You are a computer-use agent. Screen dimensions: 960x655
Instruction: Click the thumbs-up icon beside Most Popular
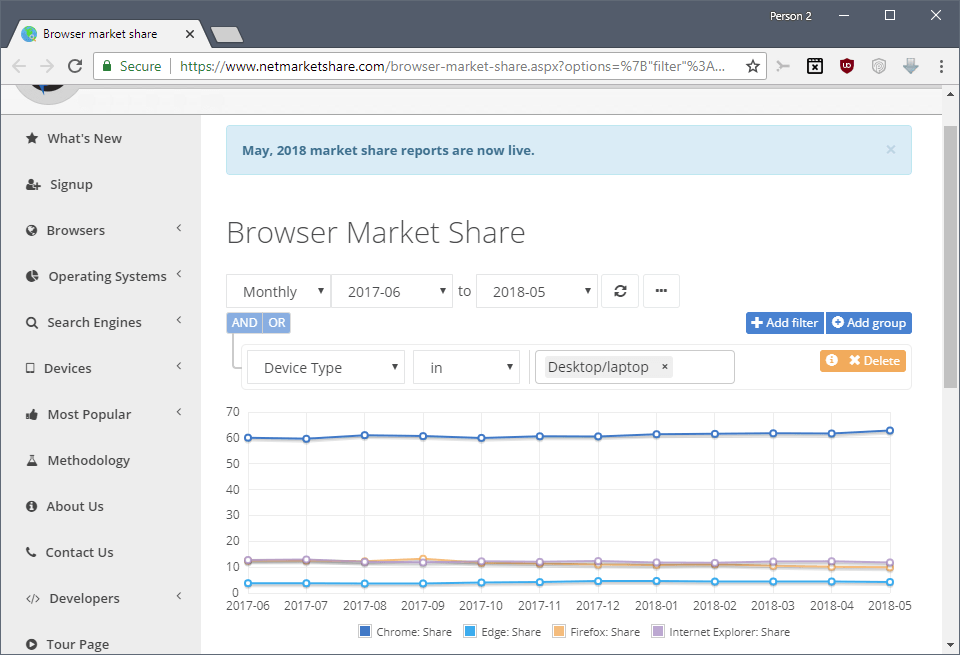tap(32, 414)
